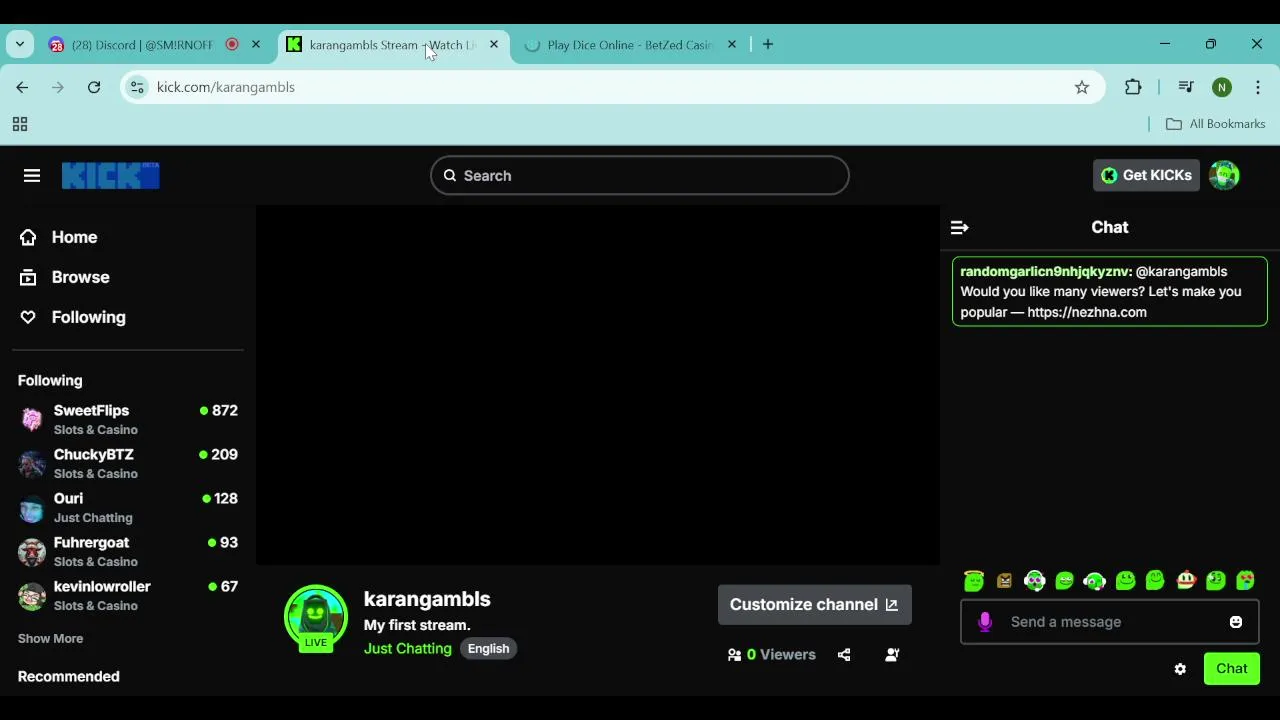Open Chrome profile N avatar
This screenshot has width=1280, height=720.
pyautogui.click(x=1222, y=87)
